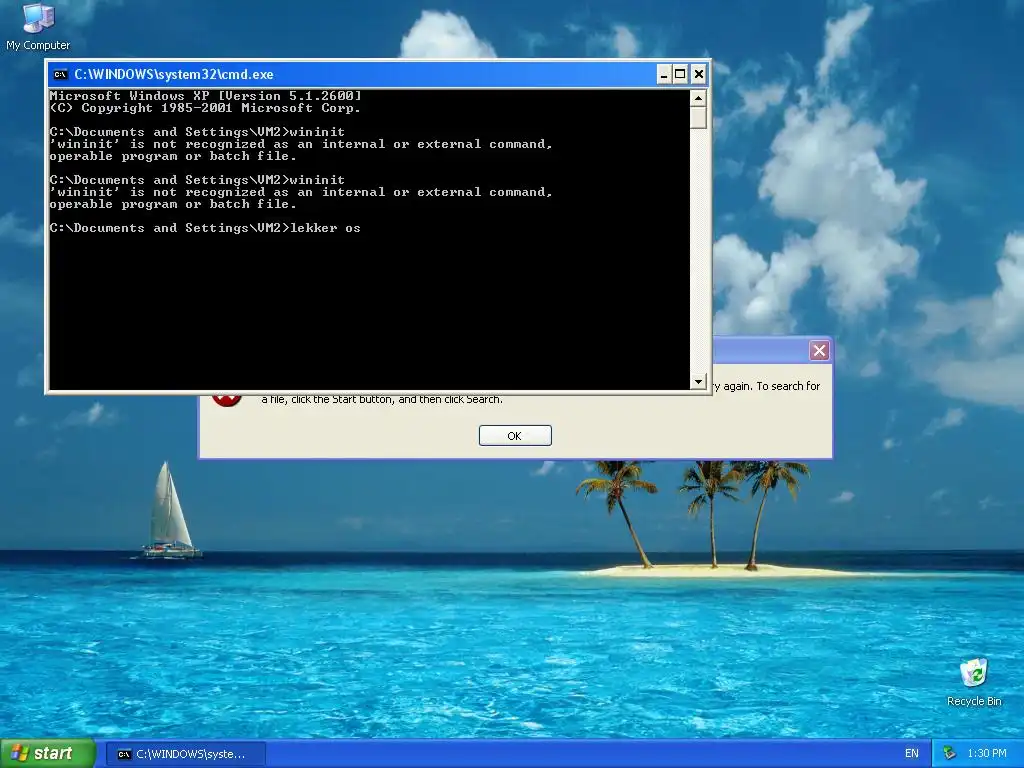
Task: Click the Windows XP version line
Action: (206, 96)
